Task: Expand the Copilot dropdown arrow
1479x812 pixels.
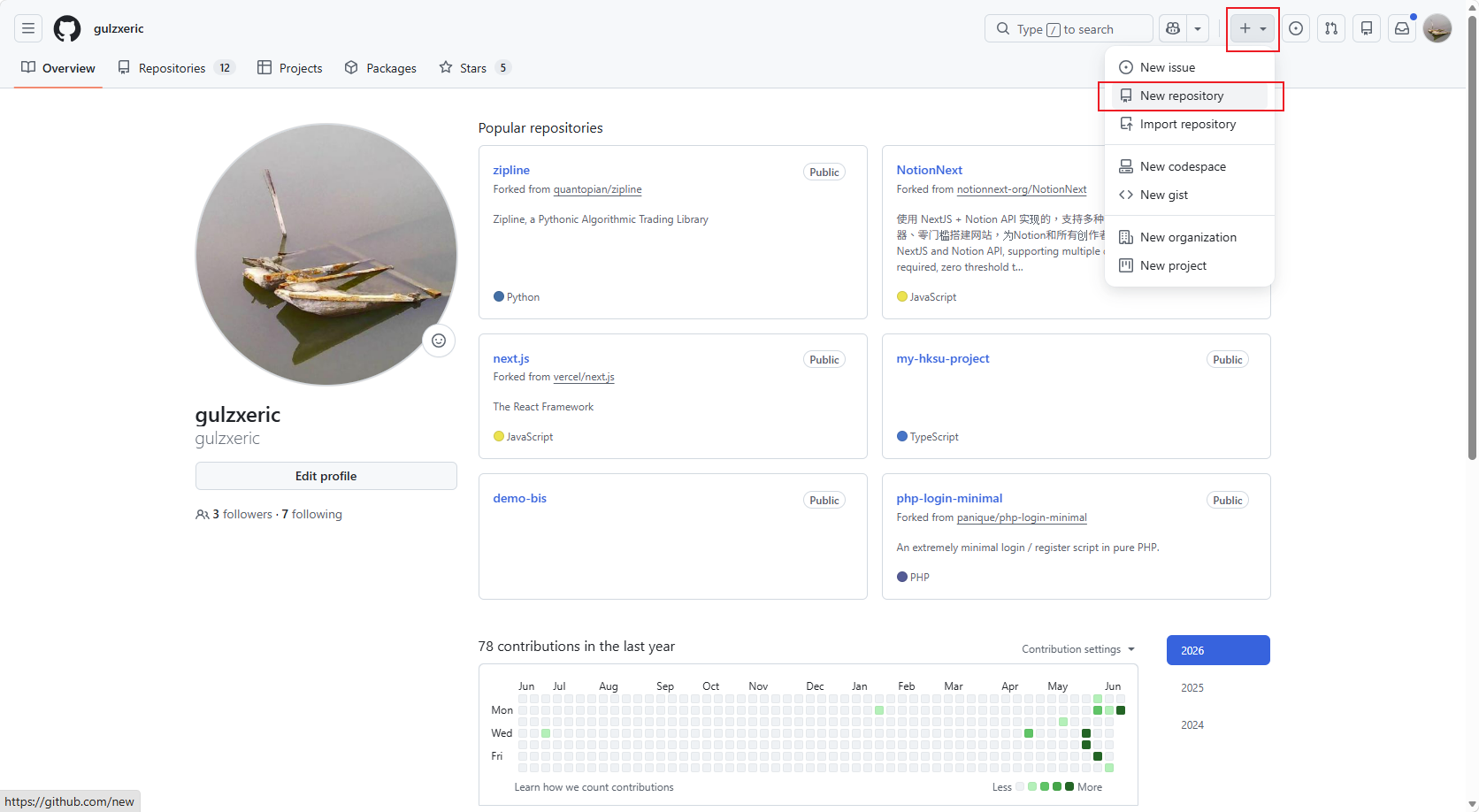Action: click(1198, 28)
